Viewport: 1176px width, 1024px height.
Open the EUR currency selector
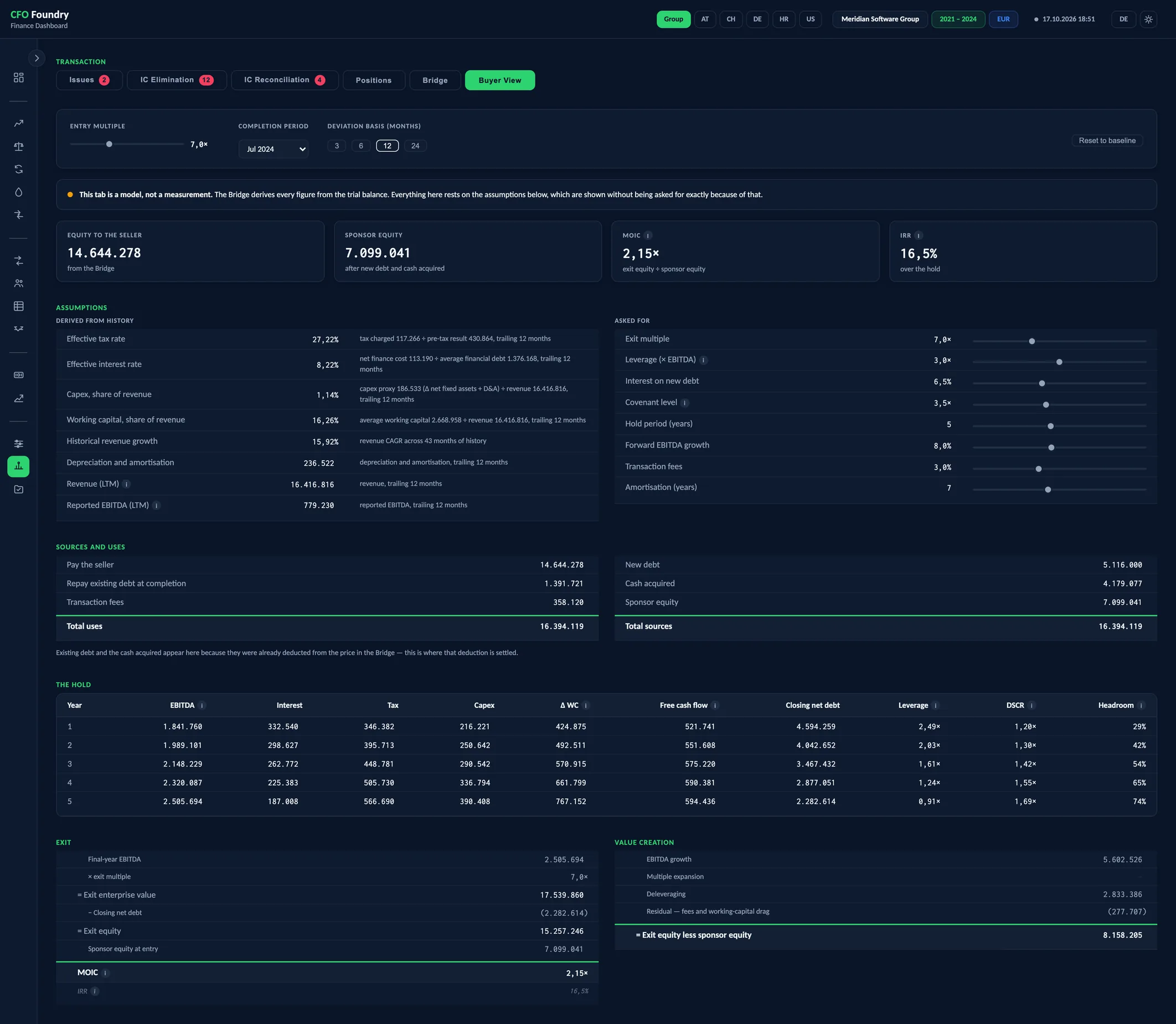point(1003,19)
